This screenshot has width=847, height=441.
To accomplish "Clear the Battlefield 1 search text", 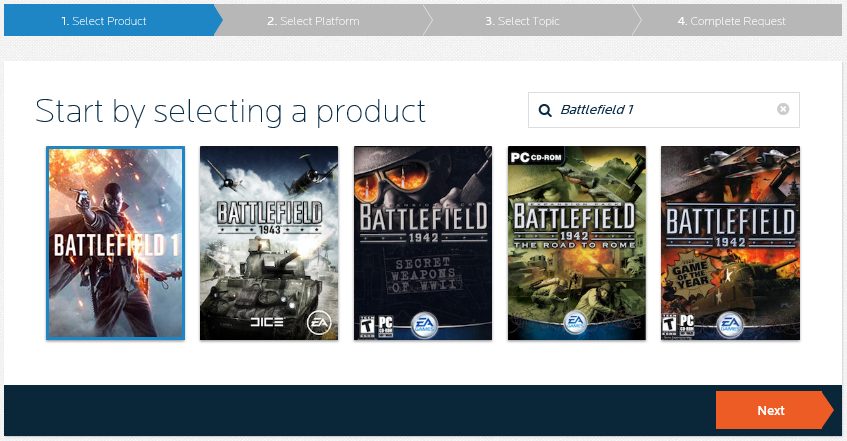I will pyautogui.click(x=783, y=109).
